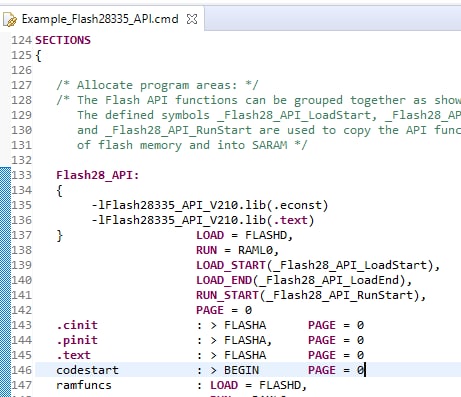
Task: Close the Example_Flash28335_API.cmd tab
Action: (x=192, y=19)
